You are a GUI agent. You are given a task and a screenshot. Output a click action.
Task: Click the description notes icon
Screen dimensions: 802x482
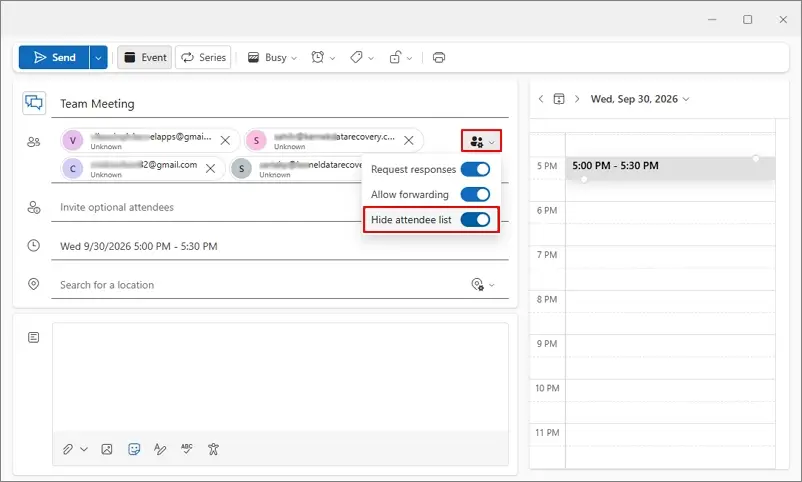pos(34,337)
